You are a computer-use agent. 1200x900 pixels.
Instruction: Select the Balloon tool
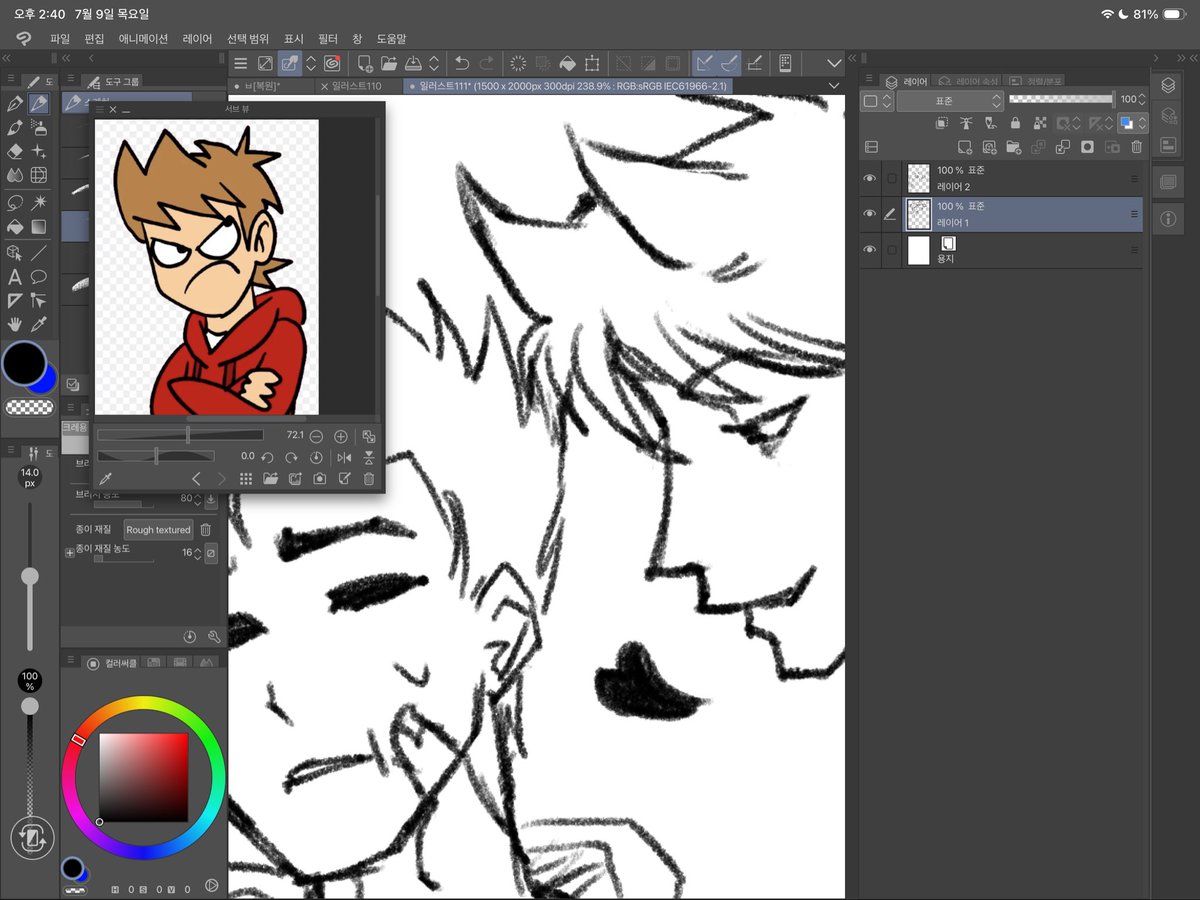point(39,277)
